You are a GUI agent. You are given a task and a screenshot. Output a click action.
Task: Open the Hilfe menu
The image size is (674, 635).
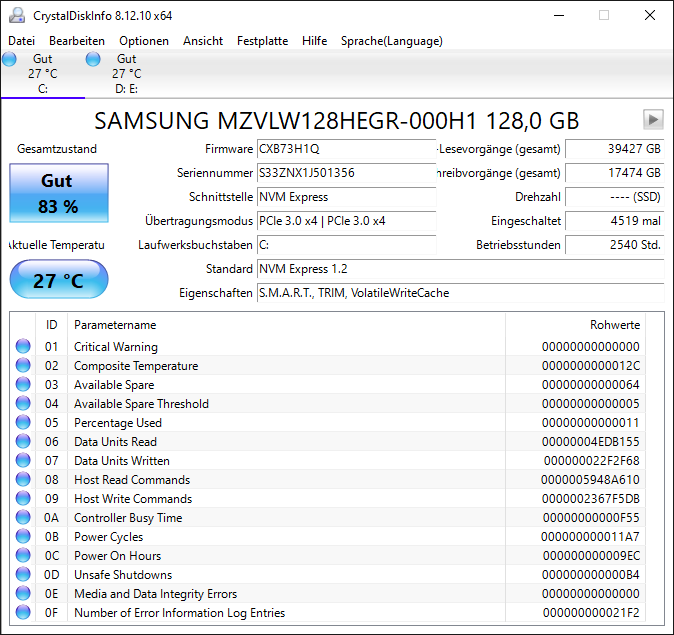(315, 41)
